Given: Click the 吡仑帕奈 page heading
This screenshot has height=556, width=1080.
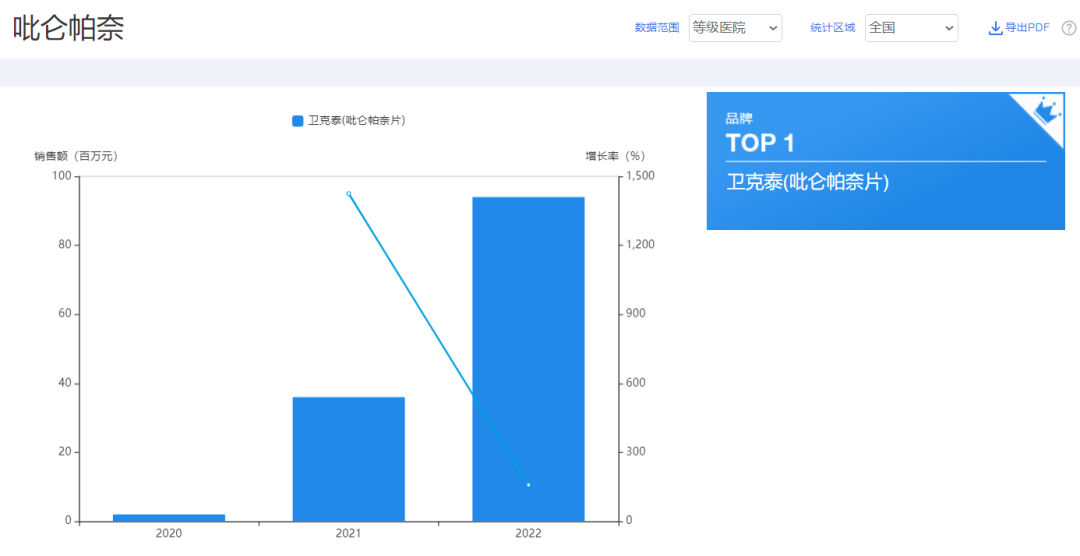Looking at the screenshot, I should 69,28.
